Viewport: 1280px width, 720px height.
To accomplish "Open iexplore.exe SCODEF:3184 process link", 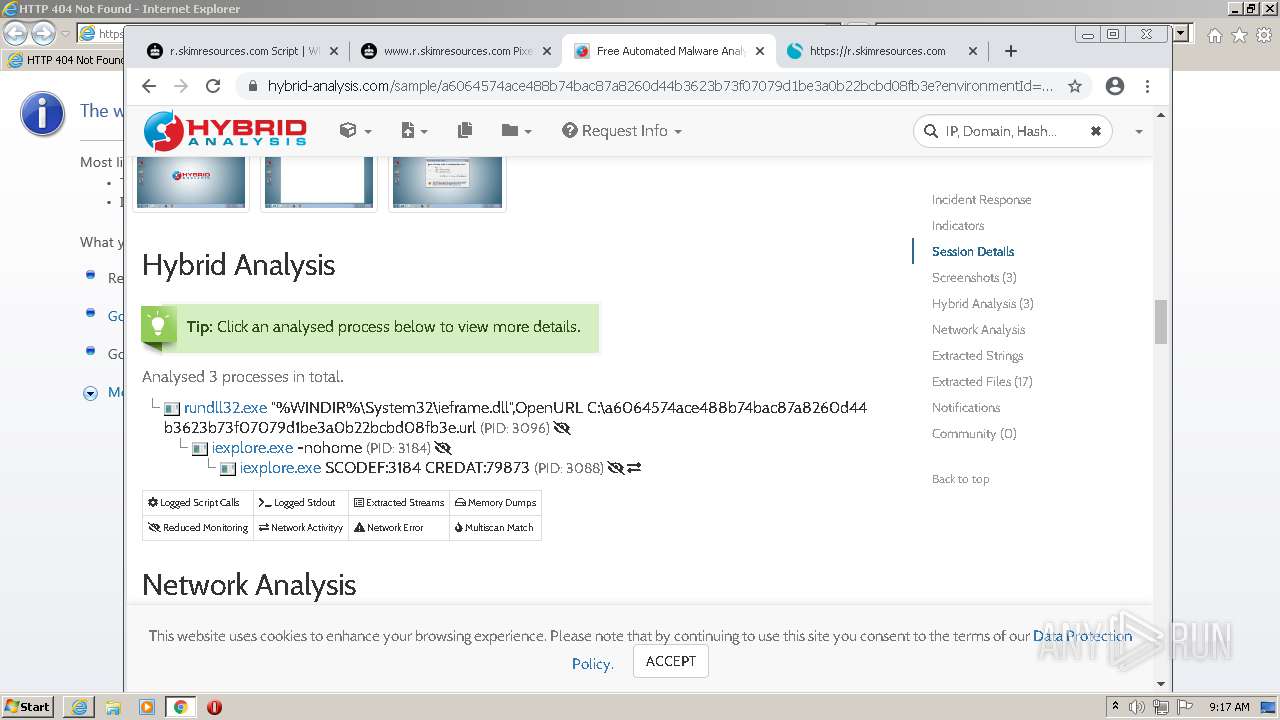I will click(x=280, y=468).
